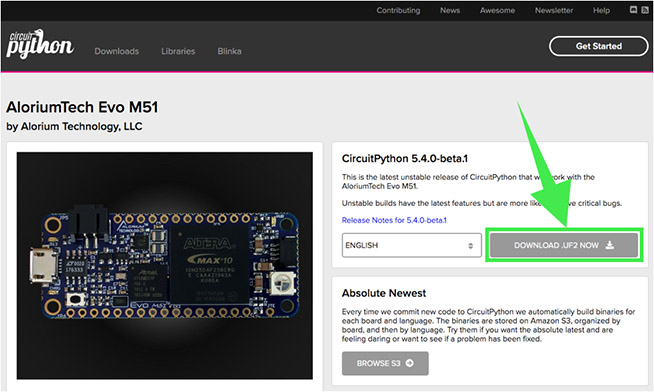
Task: Open the Contributing link
Action: pos(398,10)
